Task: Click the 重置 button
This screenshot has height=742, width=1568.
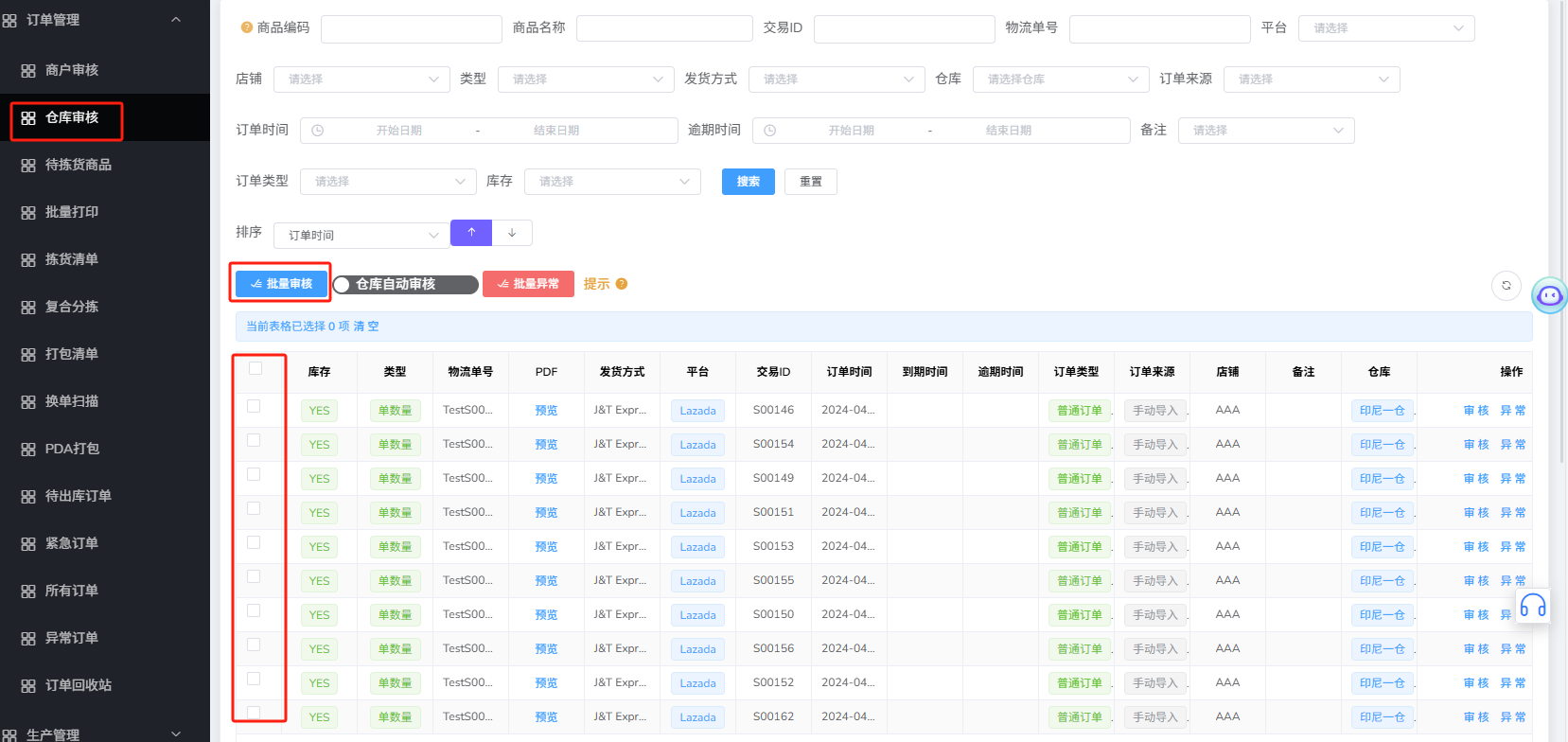Action: [811, 182]
